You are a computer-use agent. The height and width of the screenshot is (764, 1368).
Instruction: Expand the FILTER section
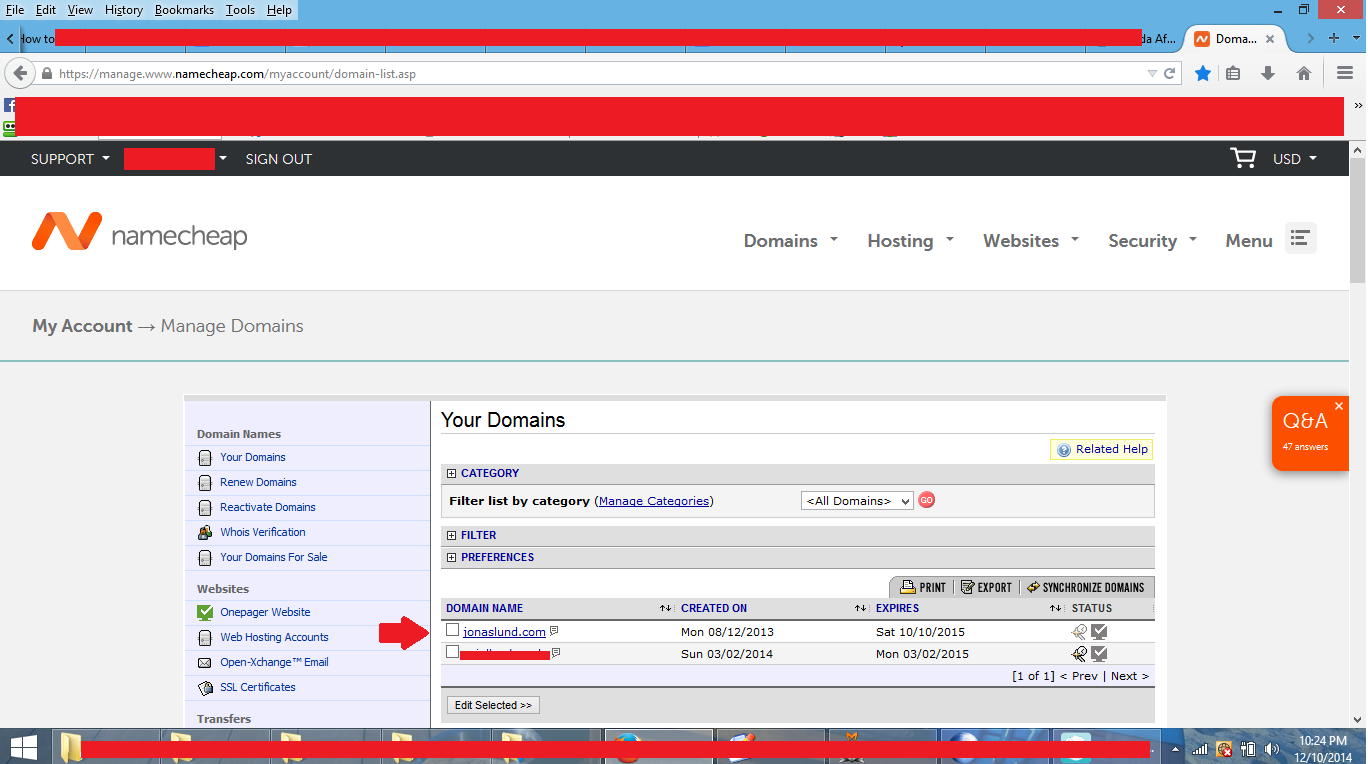pyautogui.click(x=452, y=535)
